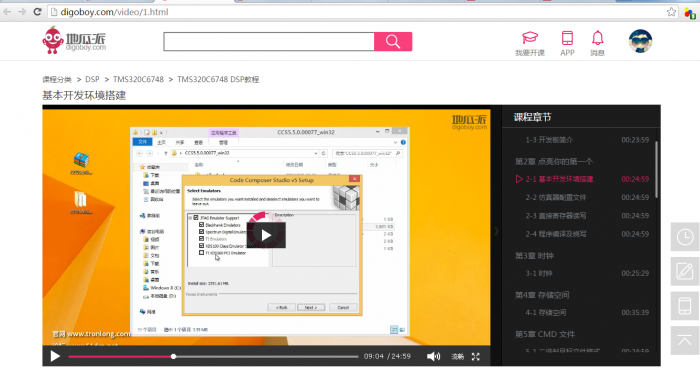Click the chapter list scrollbar

(x=657, y=170)
